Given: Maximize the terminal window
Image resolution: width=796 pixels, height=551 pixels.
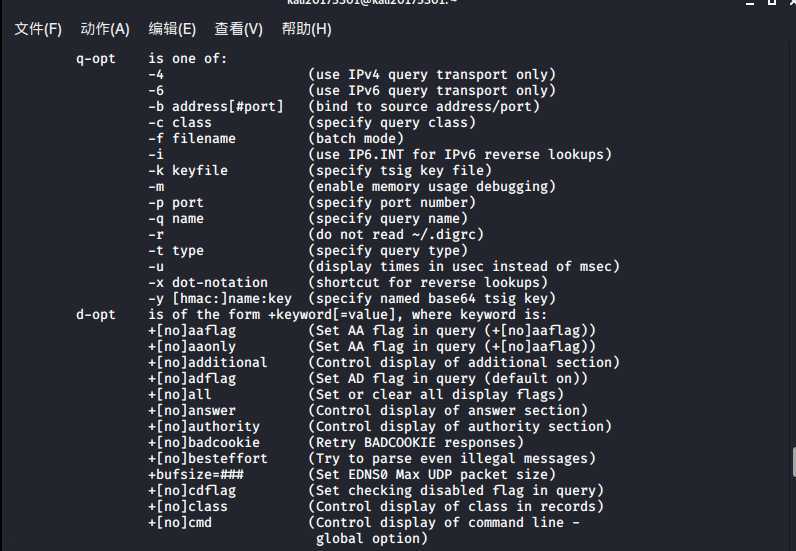Looking at the screenshot, I should [772, 2].
